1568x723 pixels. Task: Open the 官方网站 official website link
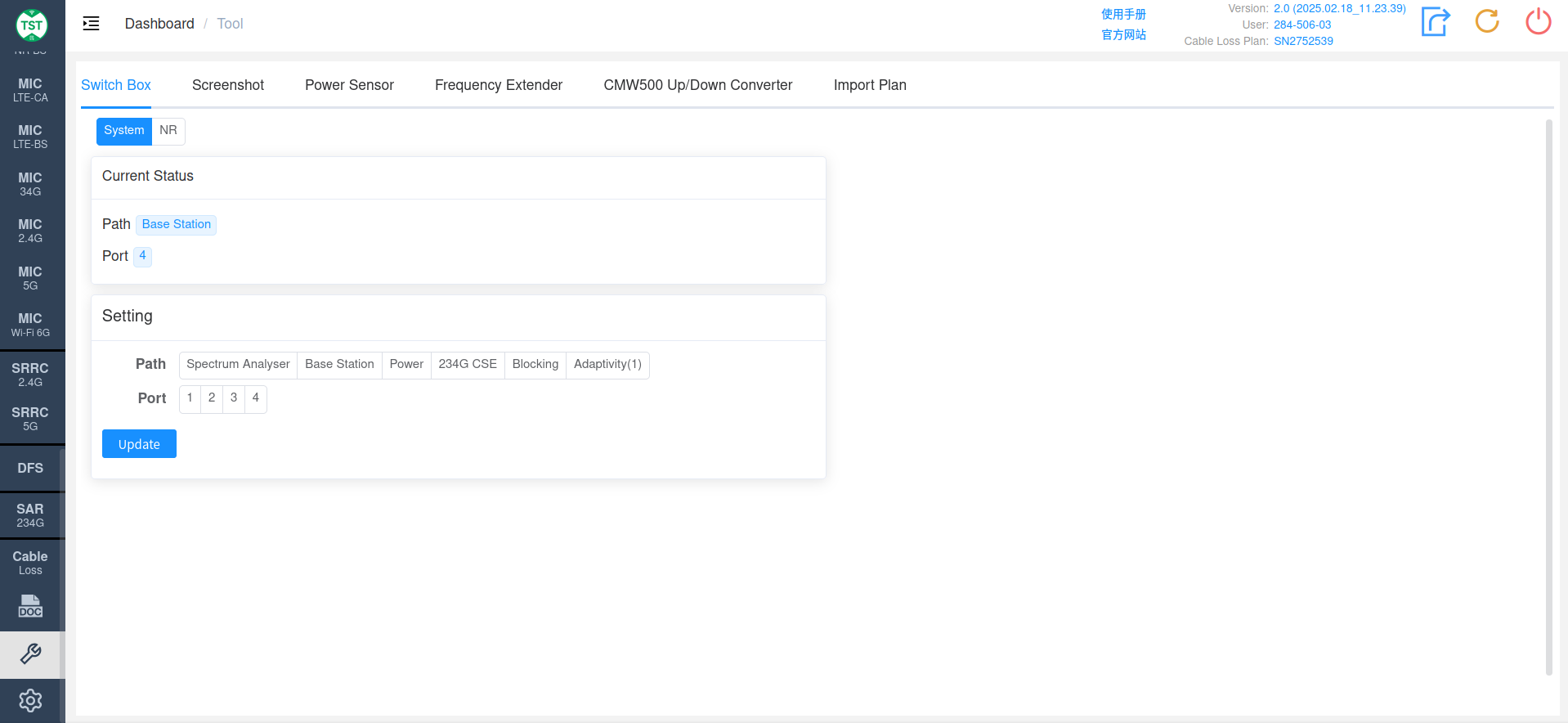click(x=1123, y=34)
